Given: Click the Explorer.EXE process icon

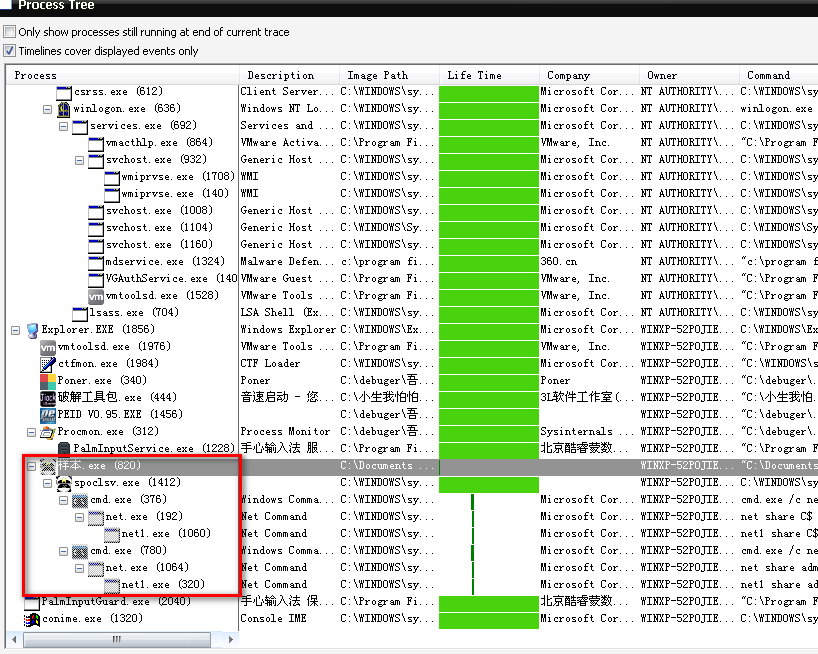Looking at the screenshot, I should point(32,330).
